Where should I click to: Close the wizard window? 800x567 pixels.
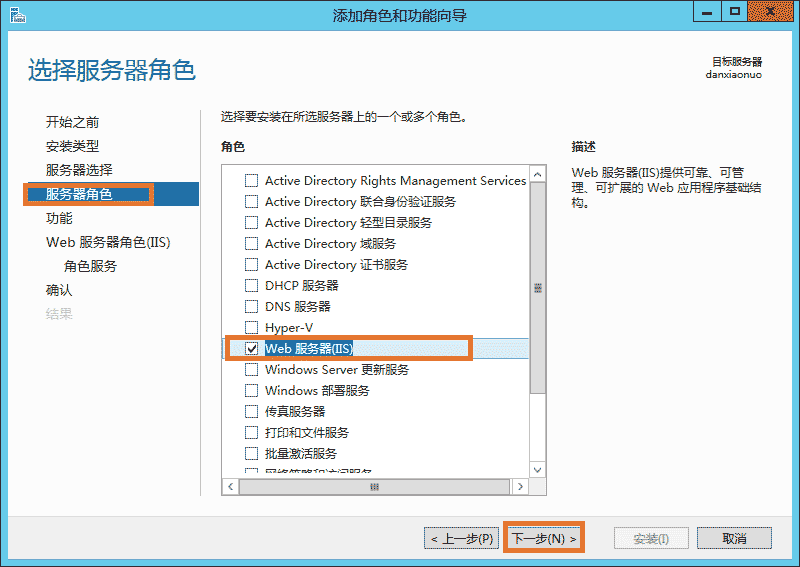click(773, 12)
